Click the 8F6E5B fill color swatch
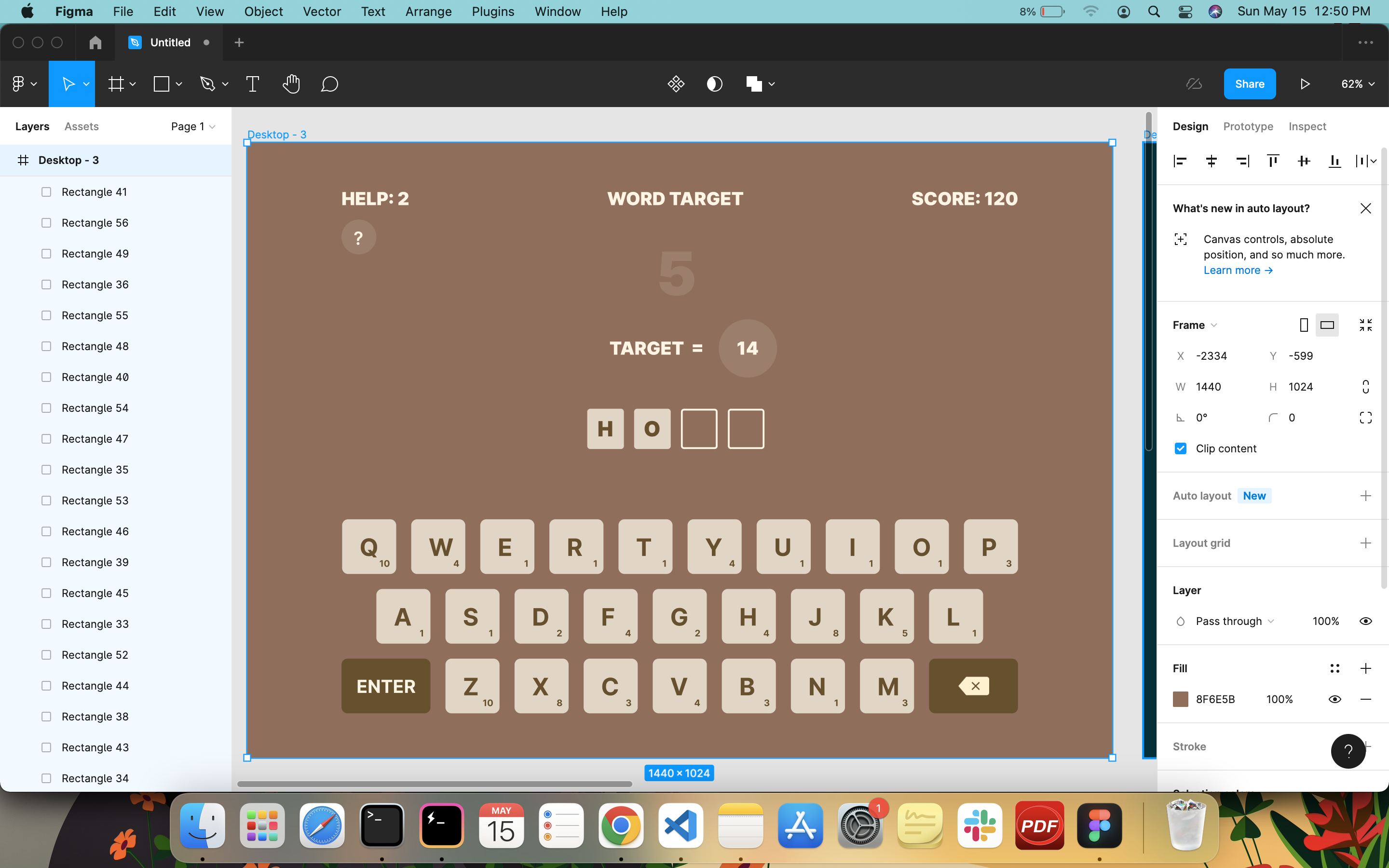The image size is (1389, 868). point(1181,699)
